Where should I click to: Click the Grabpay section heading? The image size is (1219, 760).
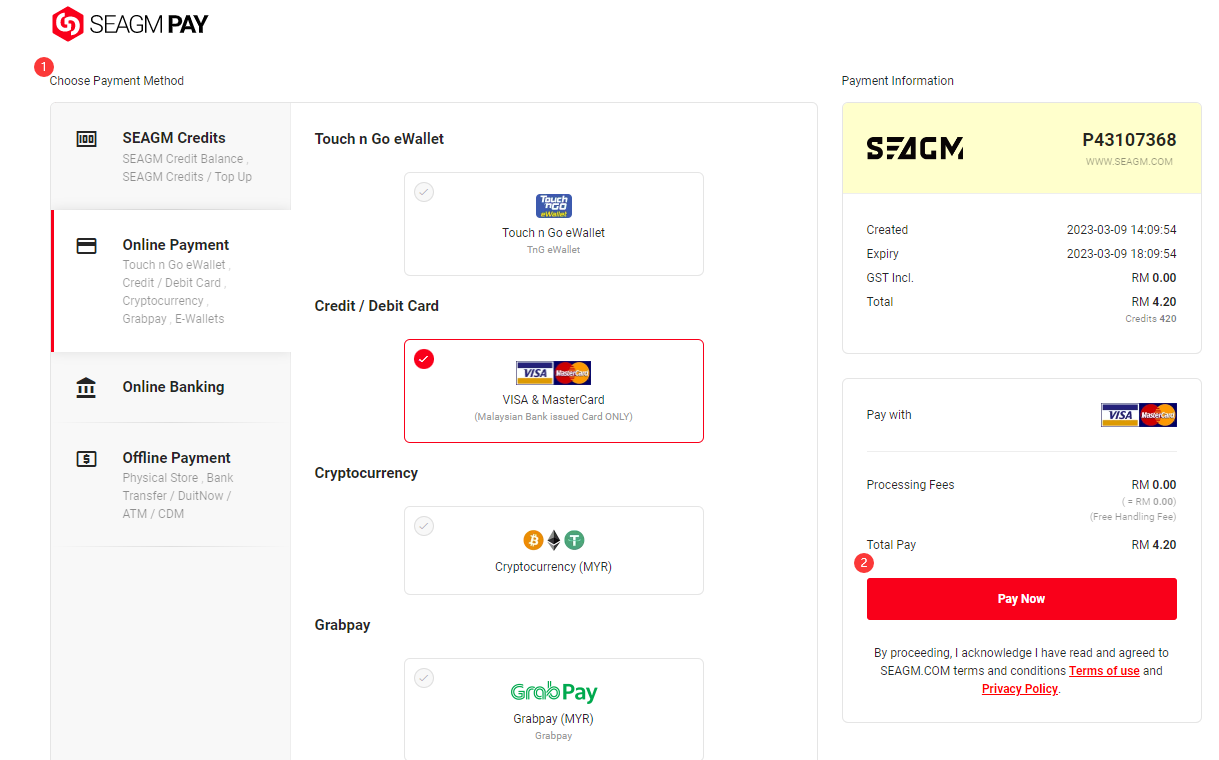[x=342, y=625]
